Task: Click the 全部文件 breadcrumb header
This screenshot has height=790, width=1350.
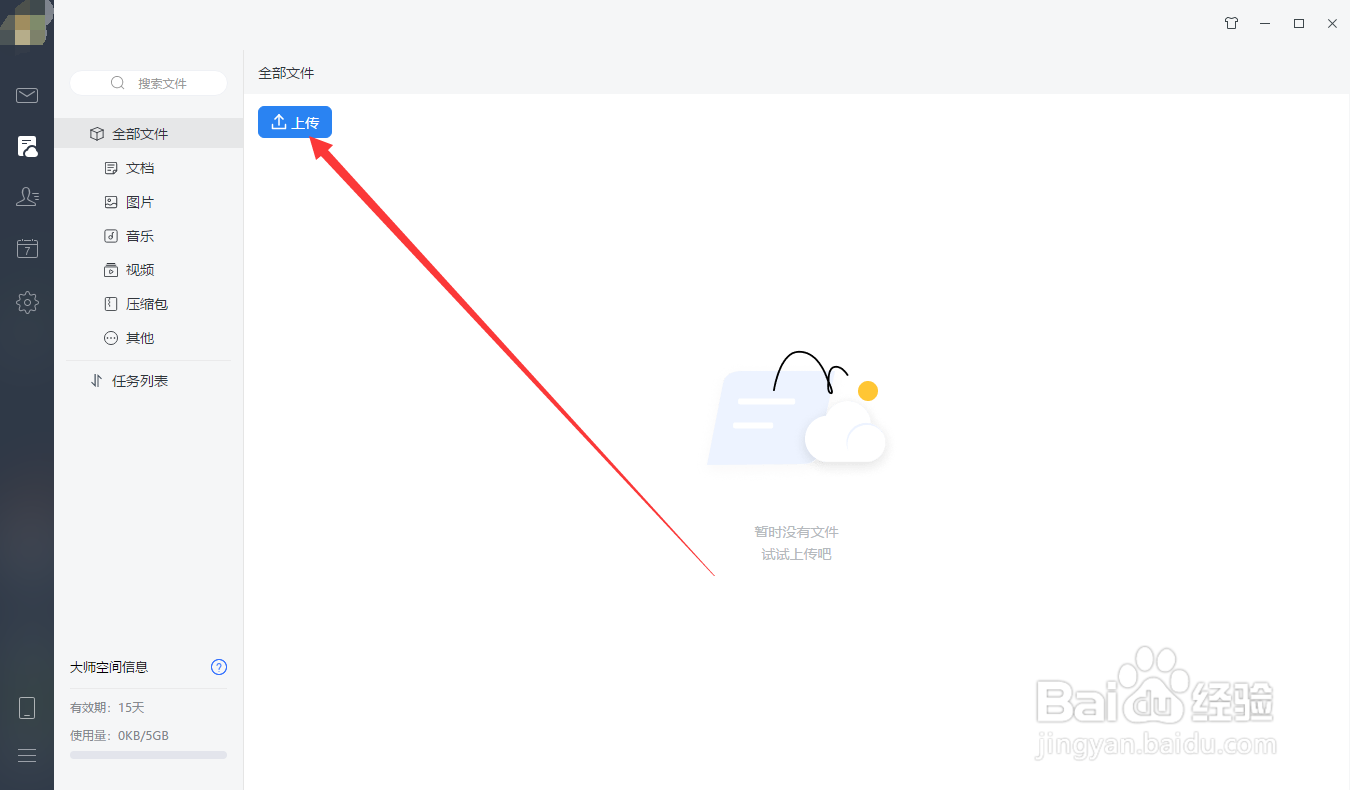Action: pos(286,73)
